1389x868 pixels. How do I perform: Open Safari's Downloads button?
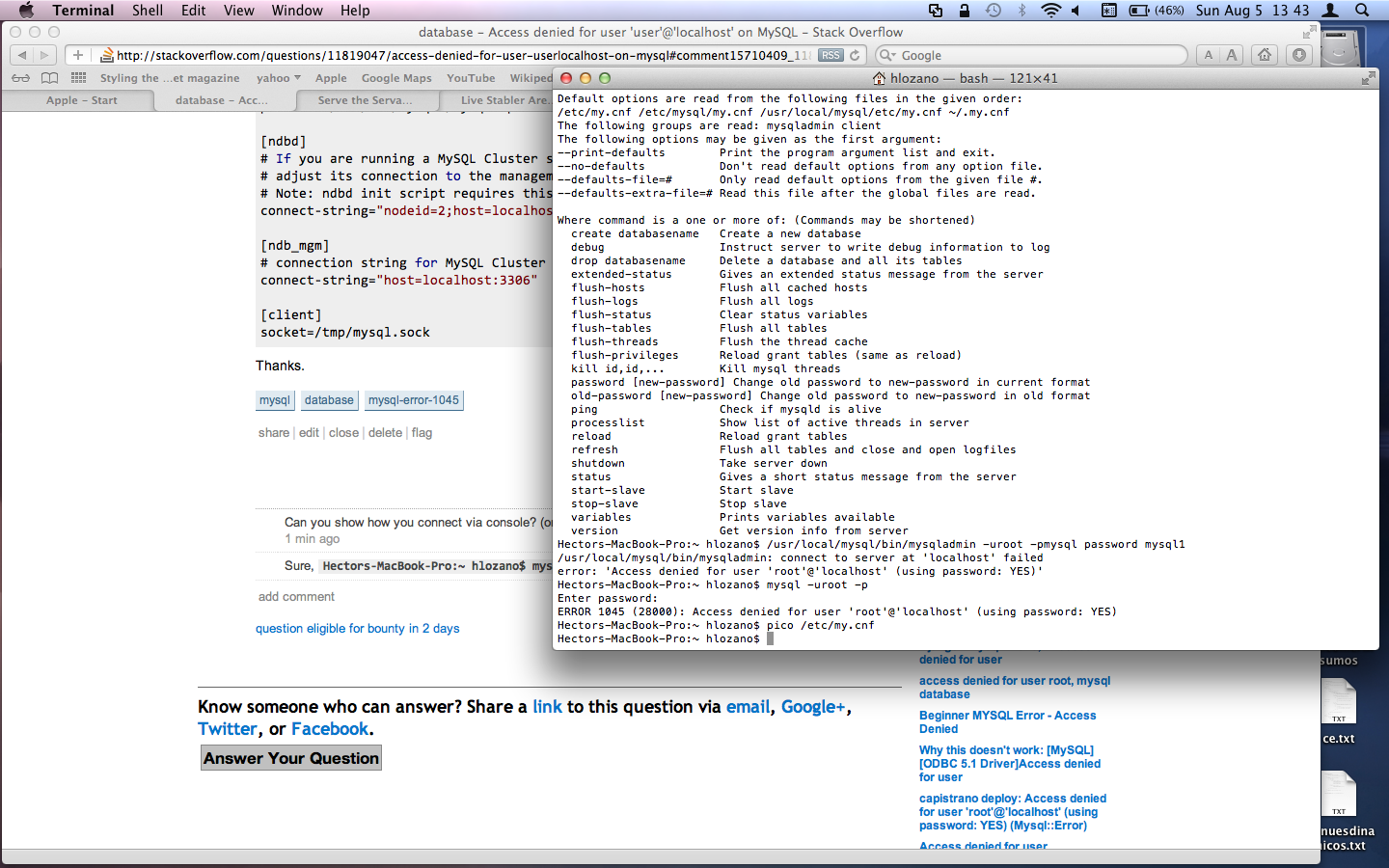click(x=1299, y=55)
